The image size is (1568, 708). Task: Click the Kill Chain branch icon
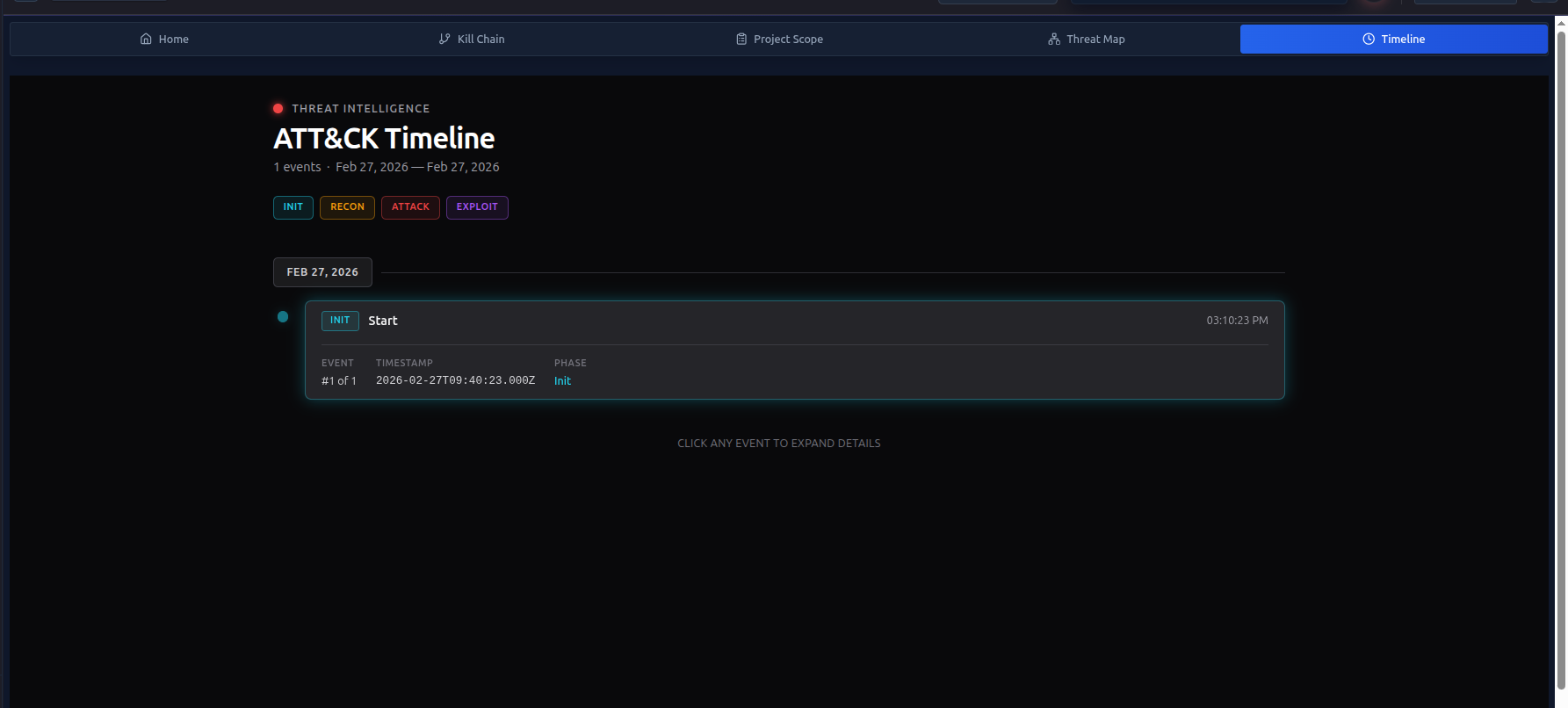444,39
